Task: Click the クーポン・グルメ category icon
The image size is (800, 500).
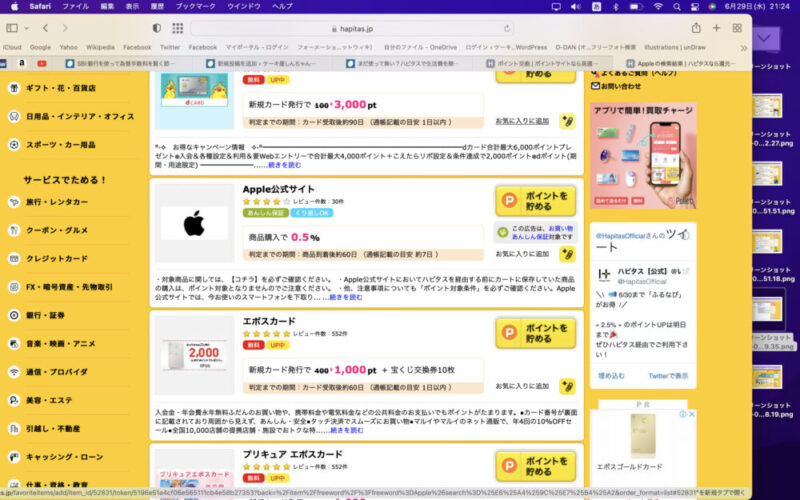Action: coord(14,230)
